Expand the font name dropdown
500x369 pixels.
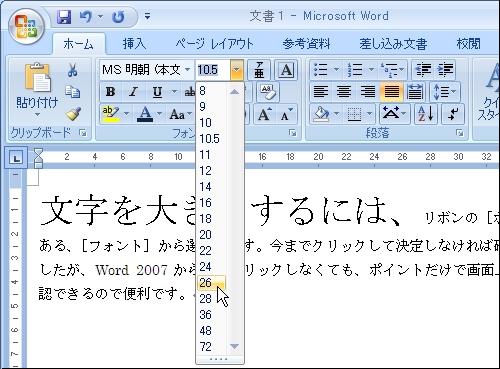click(x=187, y=70)
